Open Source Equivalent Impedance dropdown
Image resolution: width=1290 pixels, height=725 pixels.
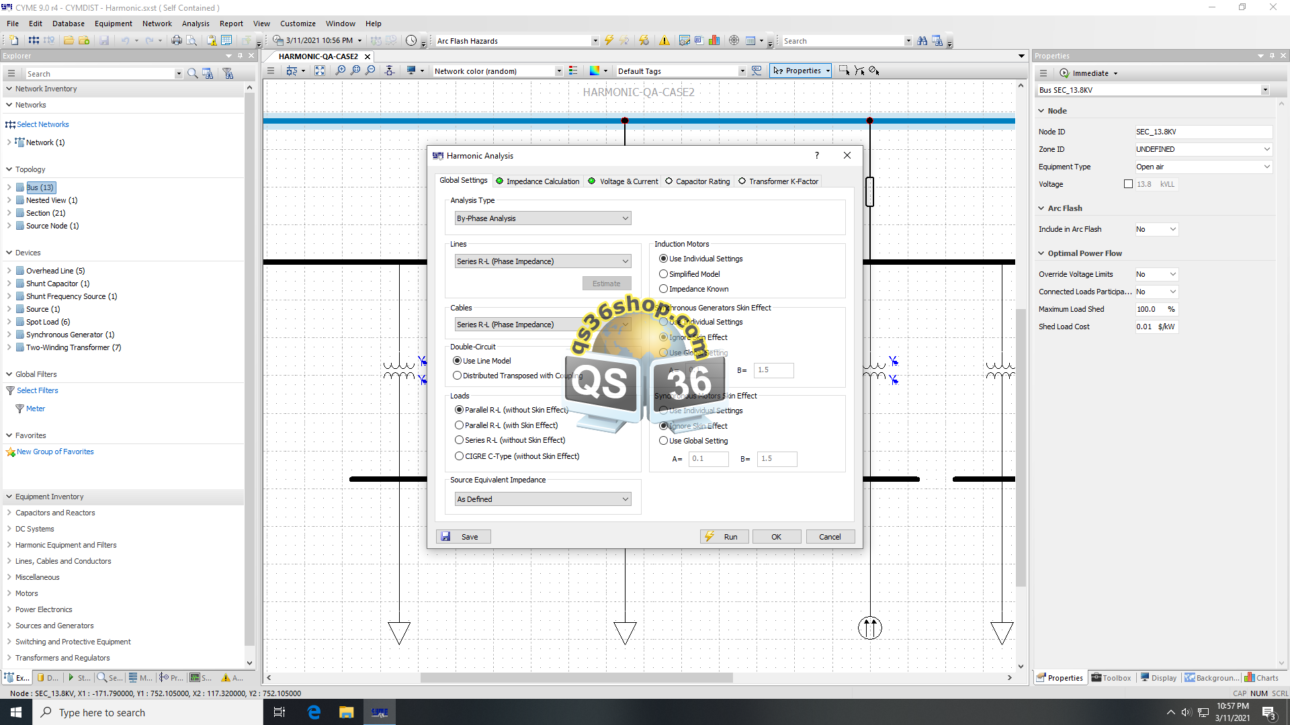click(x=542, y=499)
